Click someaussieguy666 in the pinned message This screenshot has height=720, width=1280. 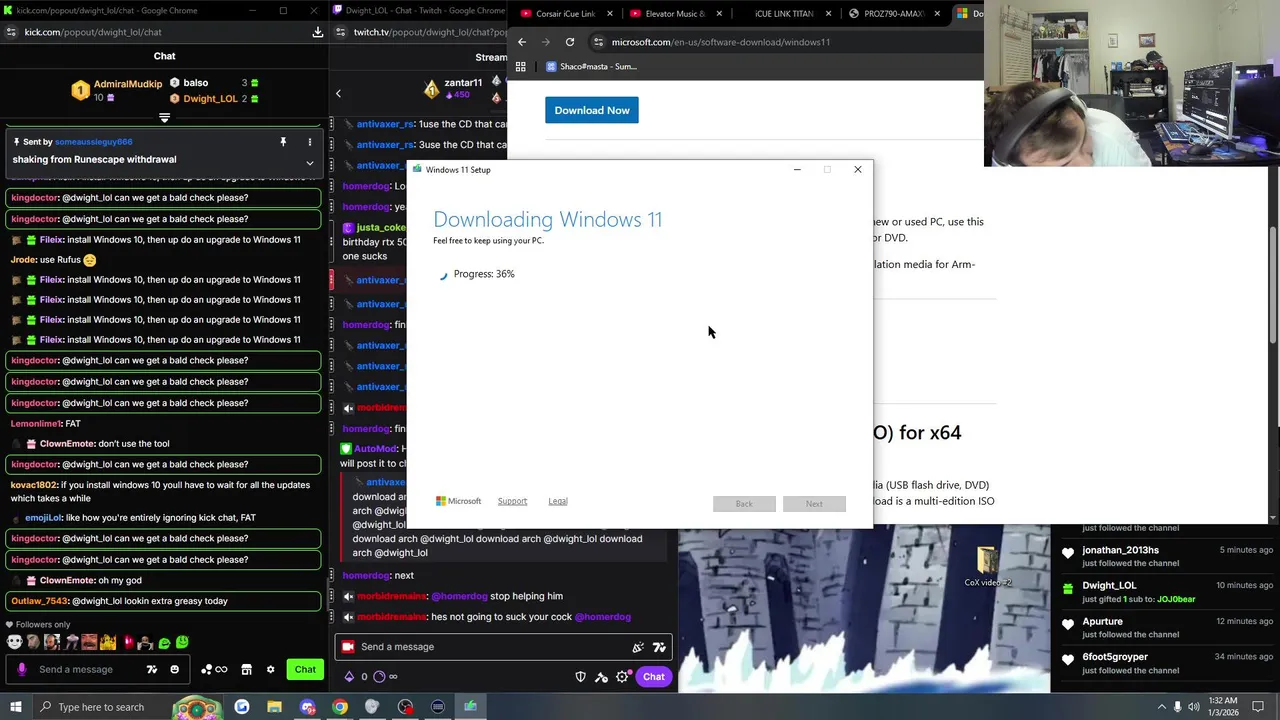93,142
